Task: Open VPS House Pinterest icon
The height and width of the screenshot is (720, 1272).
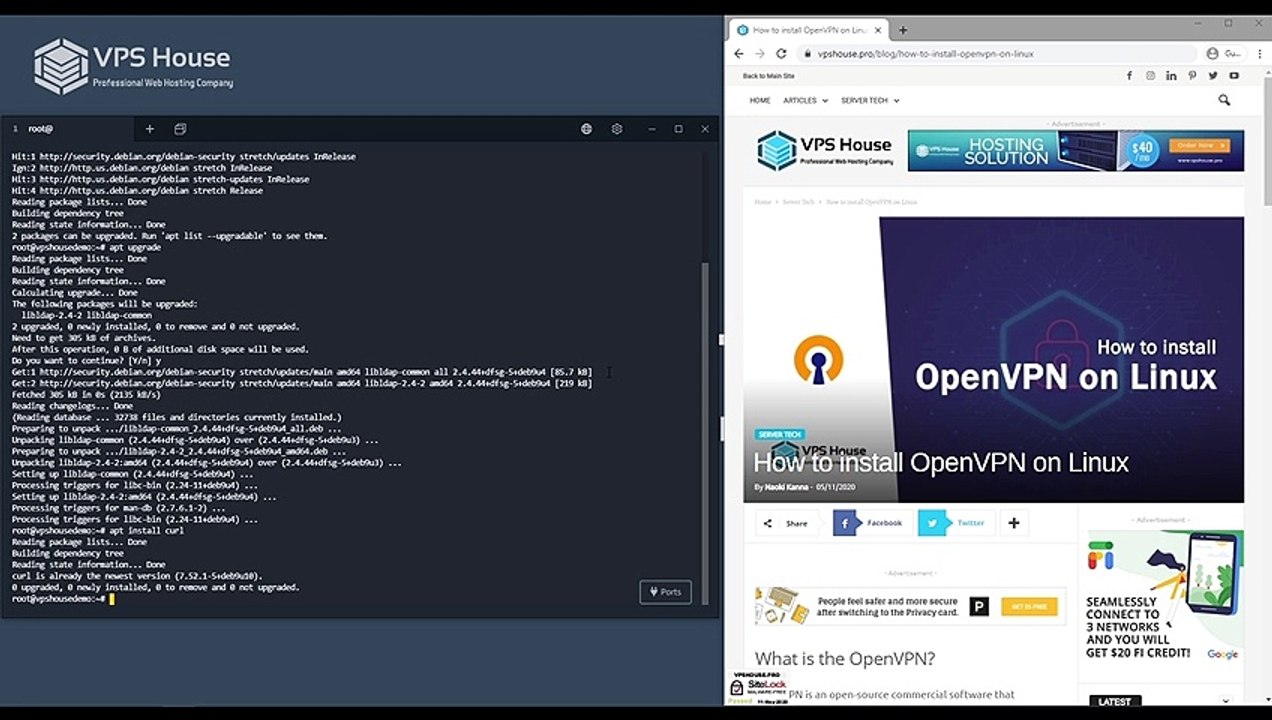Action: pyautogui.click(x=1192, y=76)
